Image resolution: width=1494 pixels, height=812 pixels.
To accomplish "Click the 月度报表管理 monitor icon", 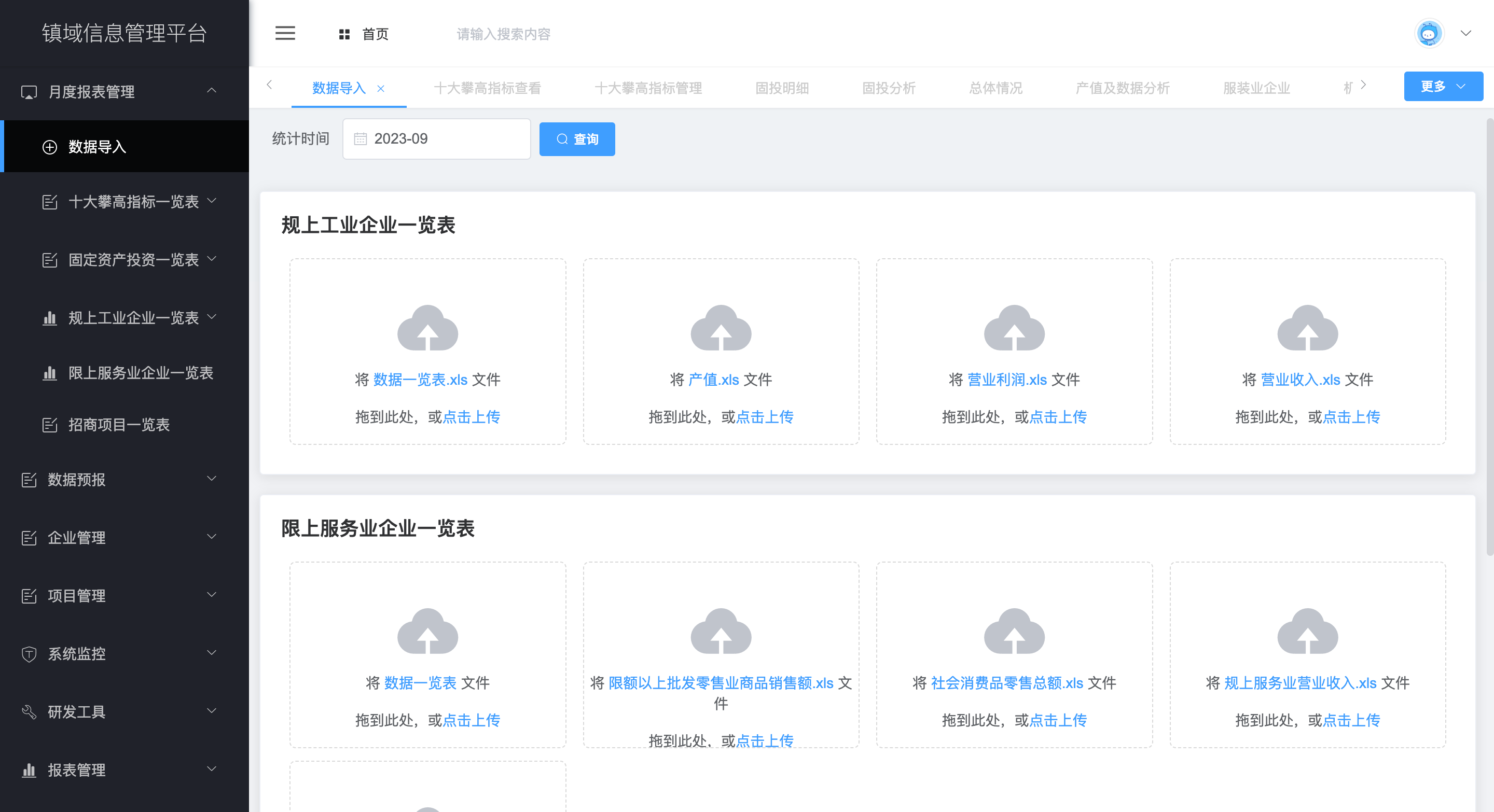I will coord(29,92).
